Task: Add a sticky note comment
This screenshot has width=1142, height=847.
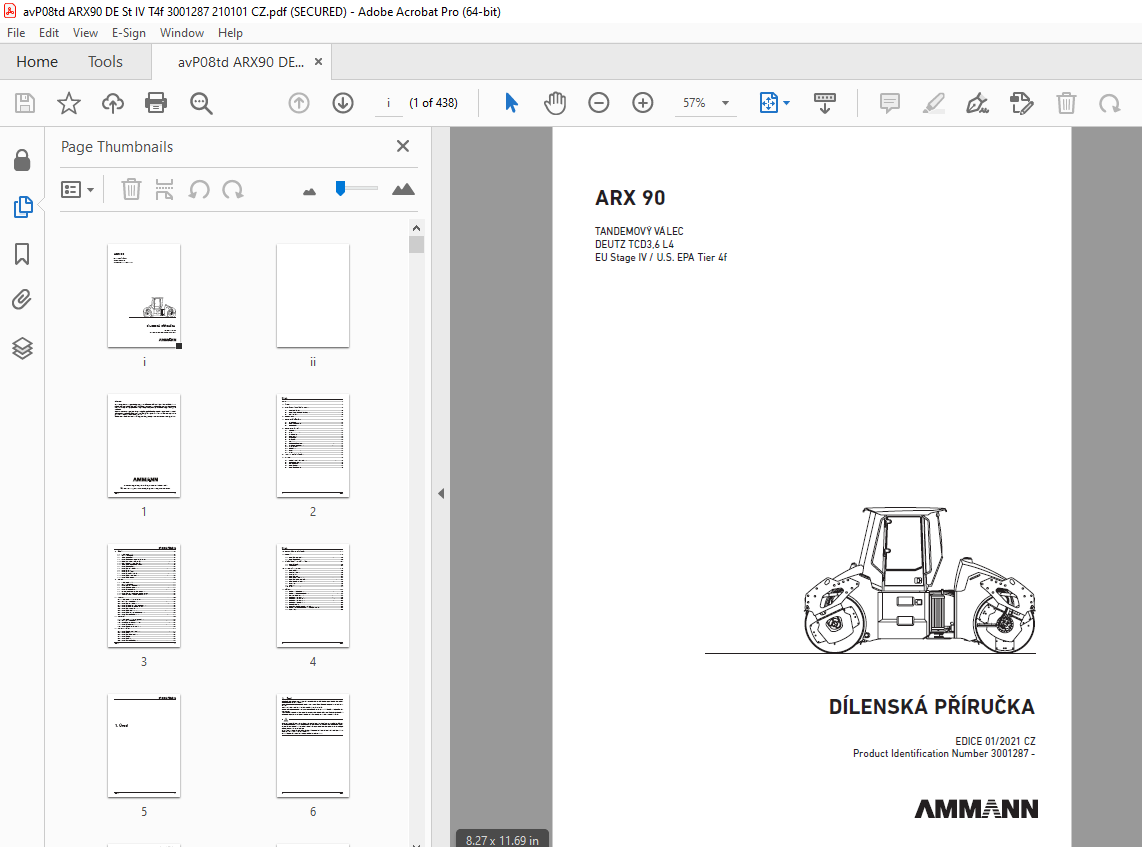Action: (889, 103)
